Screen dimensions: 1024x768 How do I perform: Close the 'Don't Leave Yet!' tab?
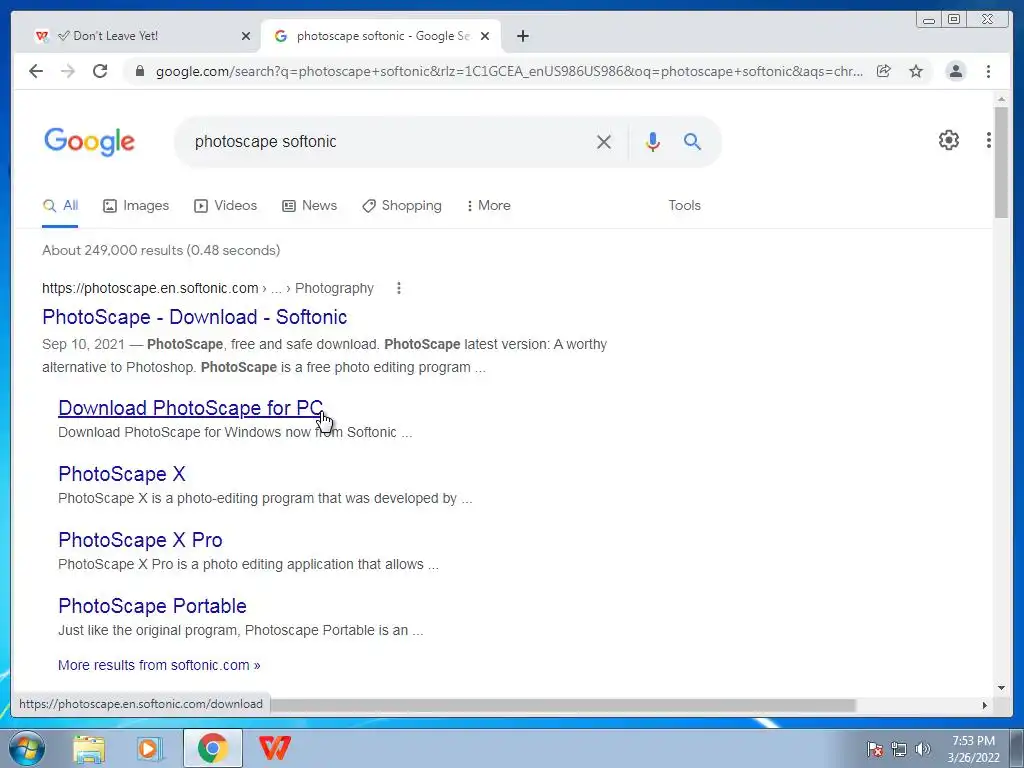pyautogui.click(x=246, y=36)
